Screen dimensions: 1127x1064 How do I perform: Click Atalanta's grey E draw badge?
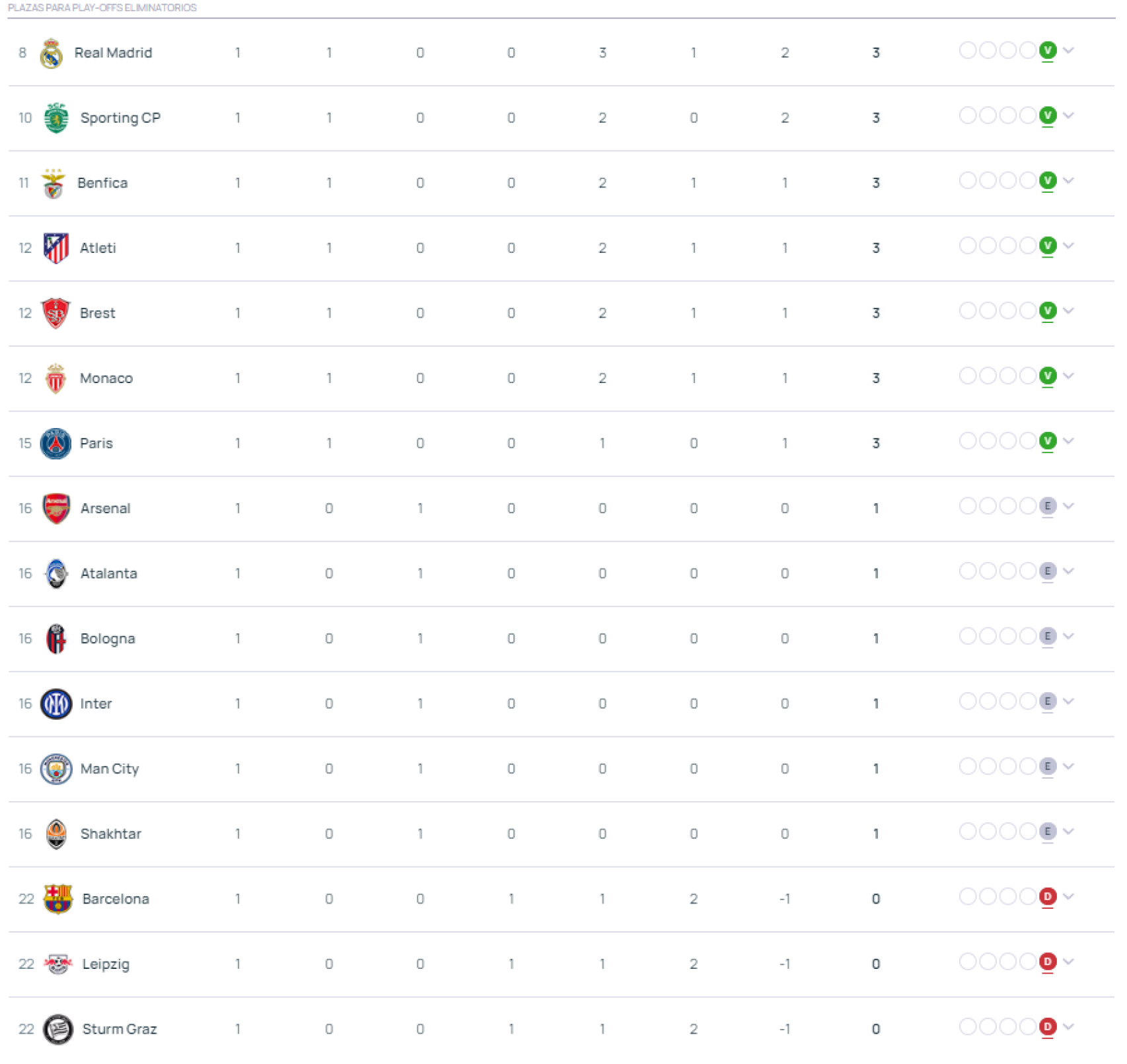[x=1048, y=571]
